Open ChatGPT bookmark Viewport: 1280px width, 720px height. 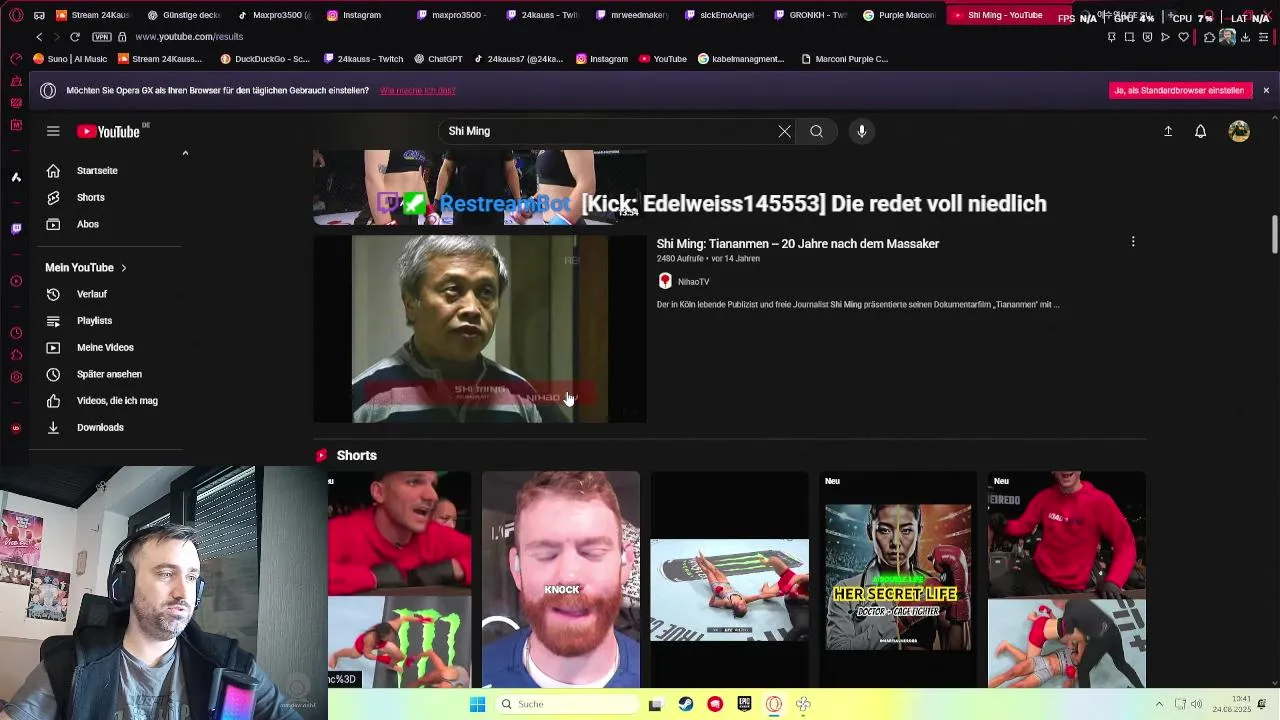438,59
